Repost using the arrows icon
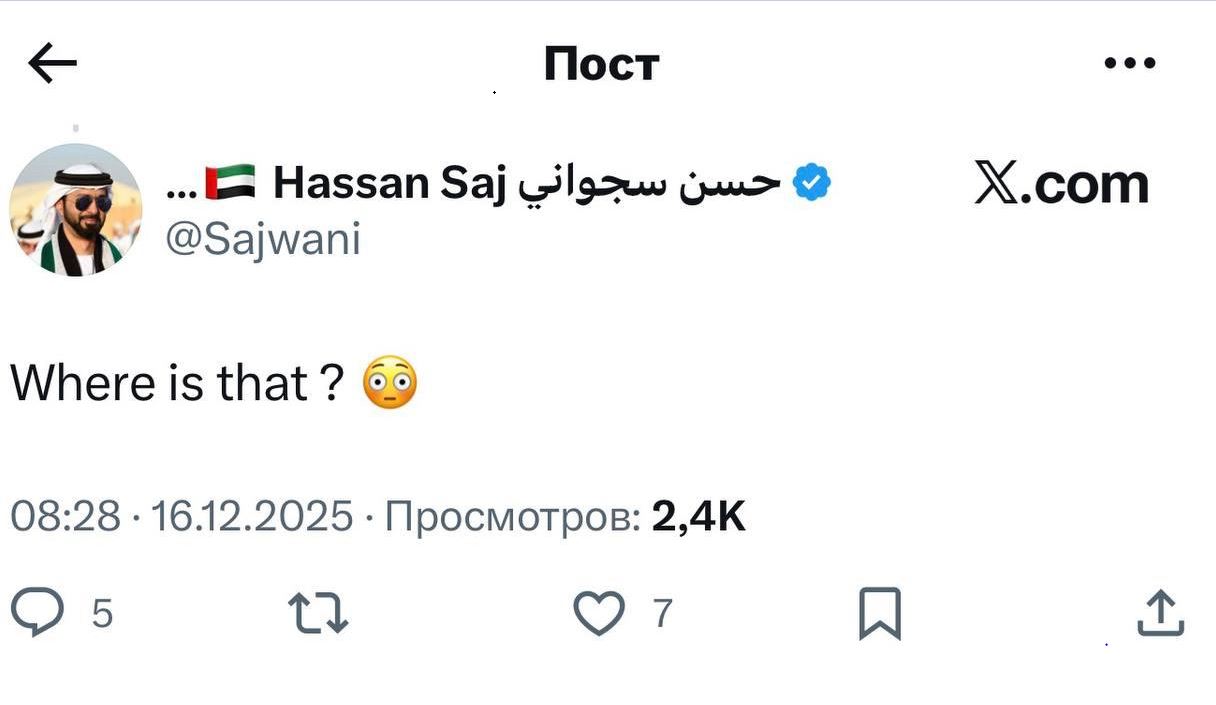The height and width of the screenshot is (705, 1216). pos(318,613)
